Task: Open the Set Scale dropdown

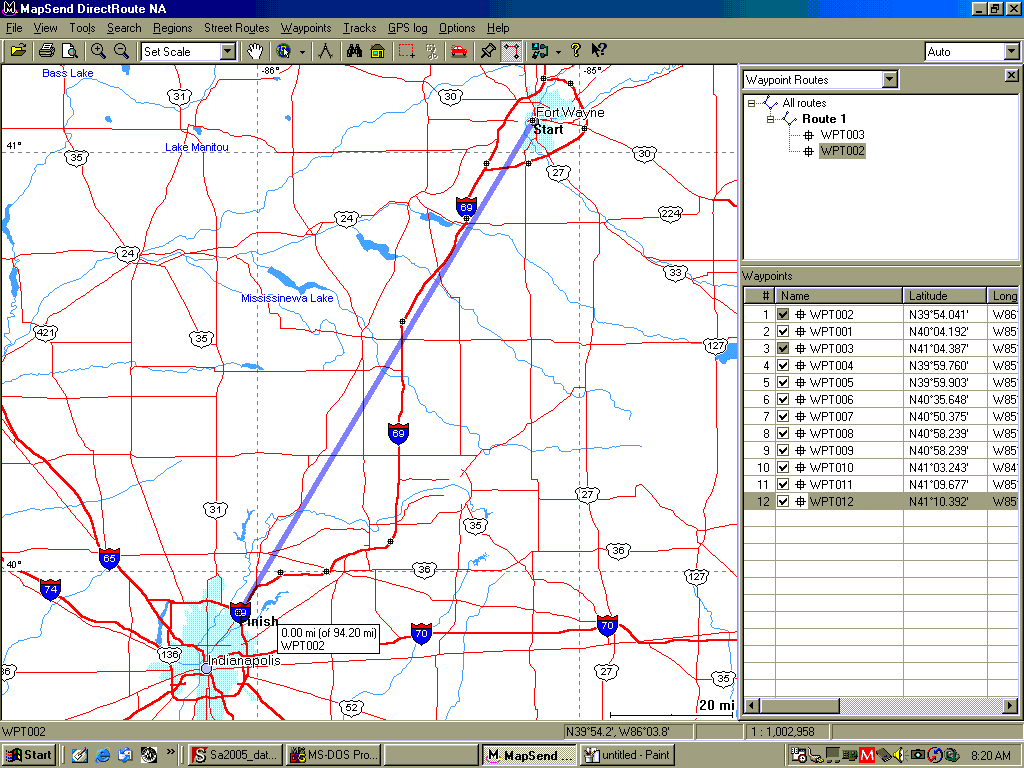Action: tap(227, 52)
